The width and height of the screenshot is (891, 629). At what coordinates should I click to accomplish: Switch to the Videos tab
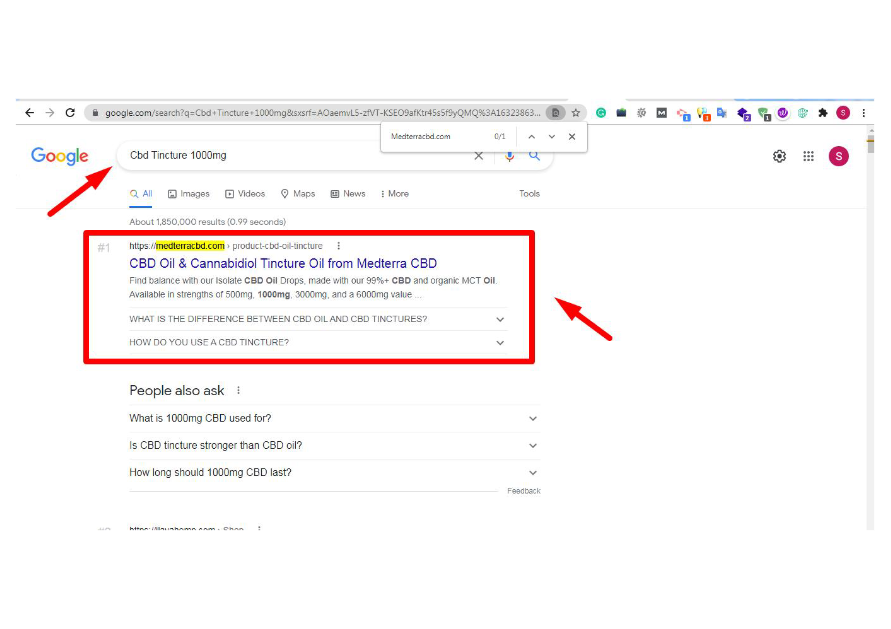point(245,194)
